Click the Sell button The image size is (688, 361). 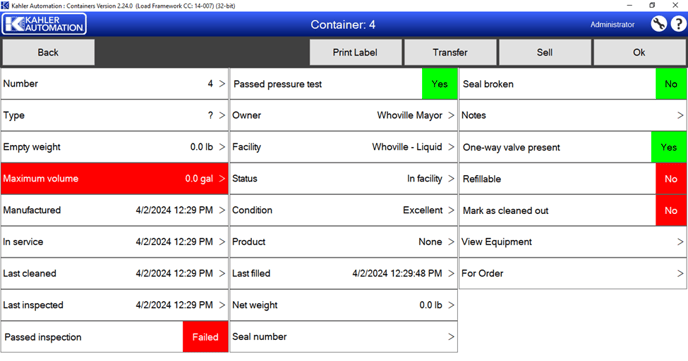545,52
